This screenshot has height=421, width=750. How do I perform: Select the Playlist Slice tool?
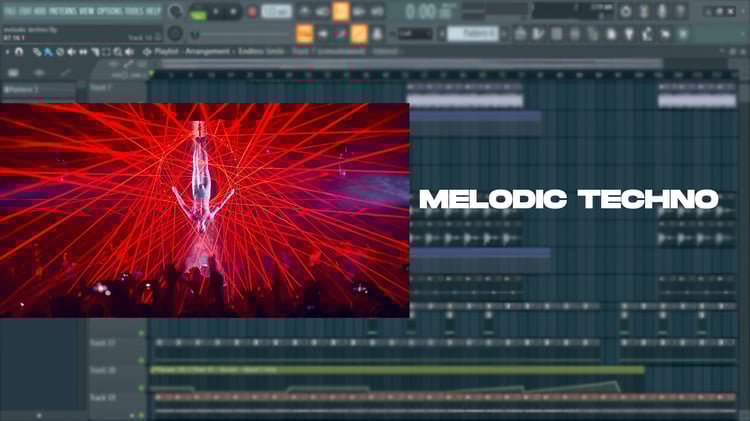click(x=95, y=52)
